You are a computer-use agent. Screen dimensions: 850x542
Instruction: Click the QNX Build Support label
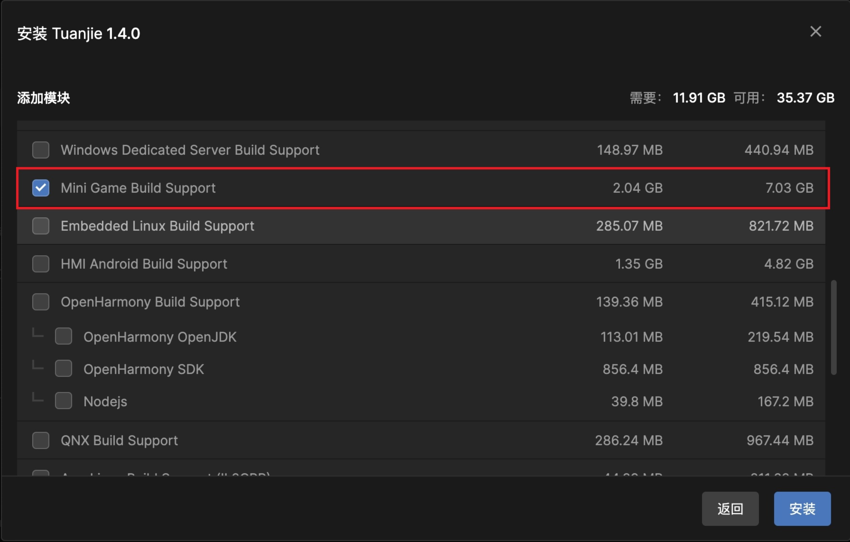(119, 440)
